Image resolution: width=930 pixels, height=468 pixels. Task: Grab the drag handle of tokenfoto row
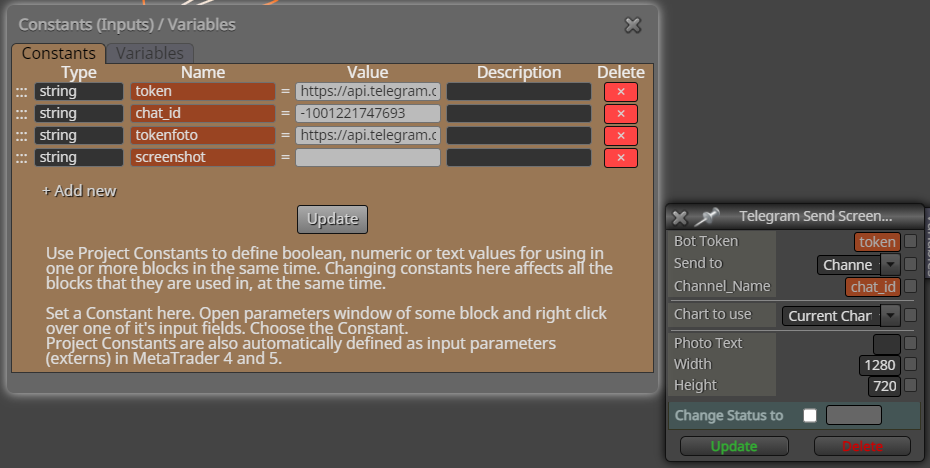coord(21,136)
